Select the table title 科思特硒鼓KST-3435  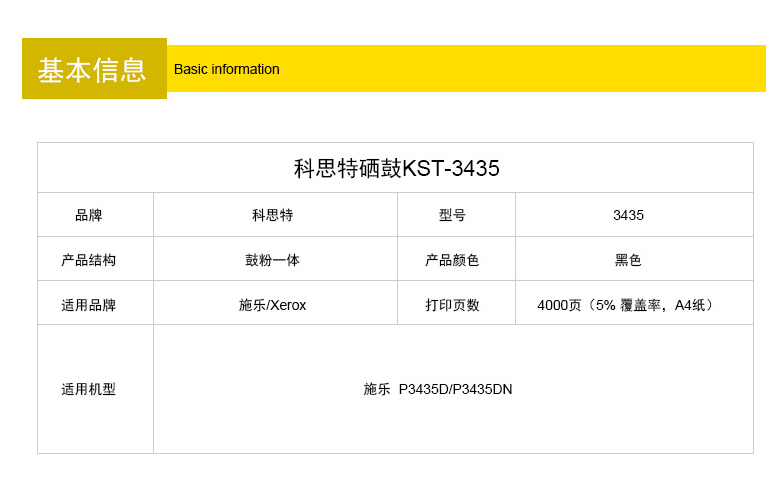(x=396, y=168)
